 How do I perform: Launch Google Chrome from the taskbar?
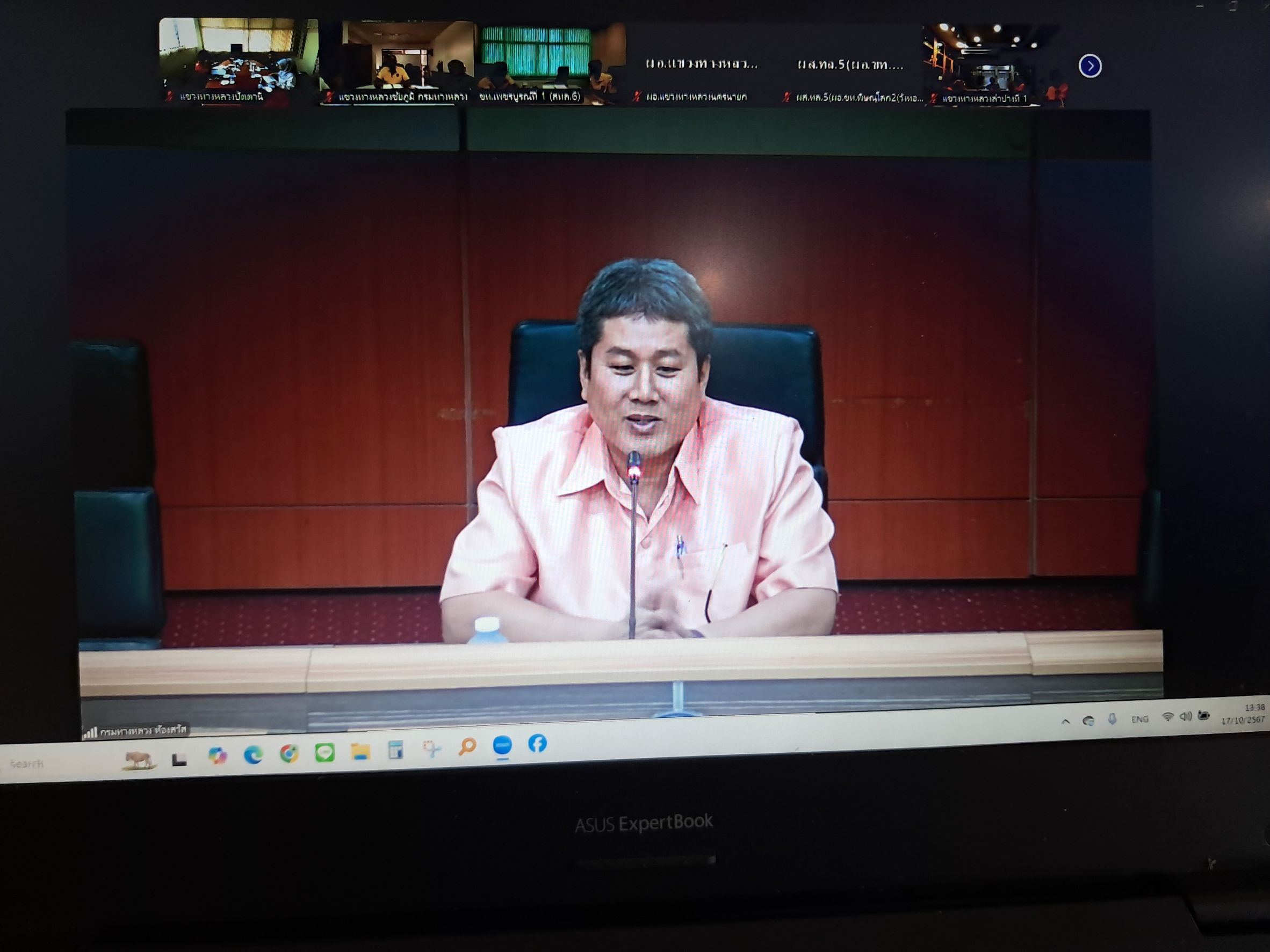coord(289,753)
